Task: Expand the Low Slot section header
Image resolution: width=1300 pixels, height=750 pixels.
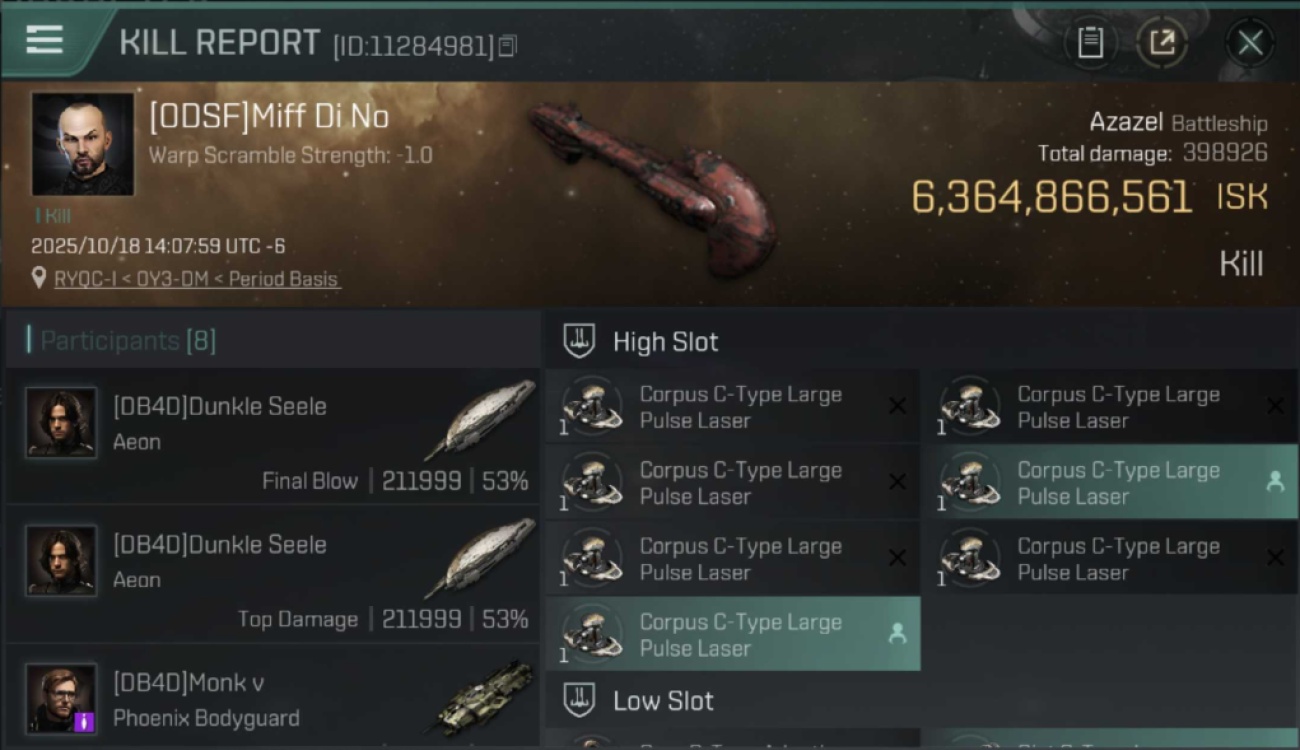Action: pos(920,701)
